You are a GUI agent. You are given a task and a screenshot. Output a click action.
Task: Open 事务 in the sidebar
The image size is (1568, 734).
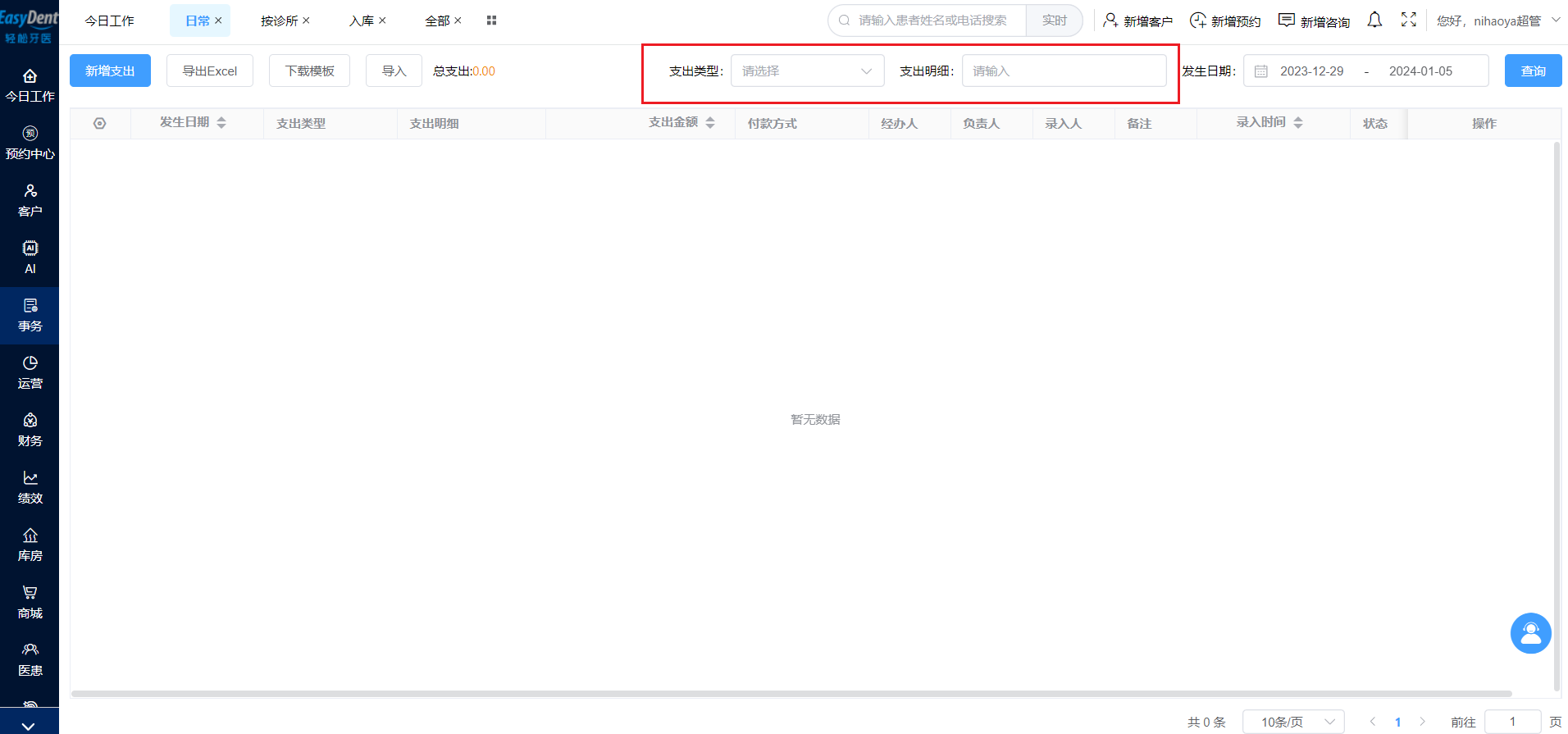30,316
